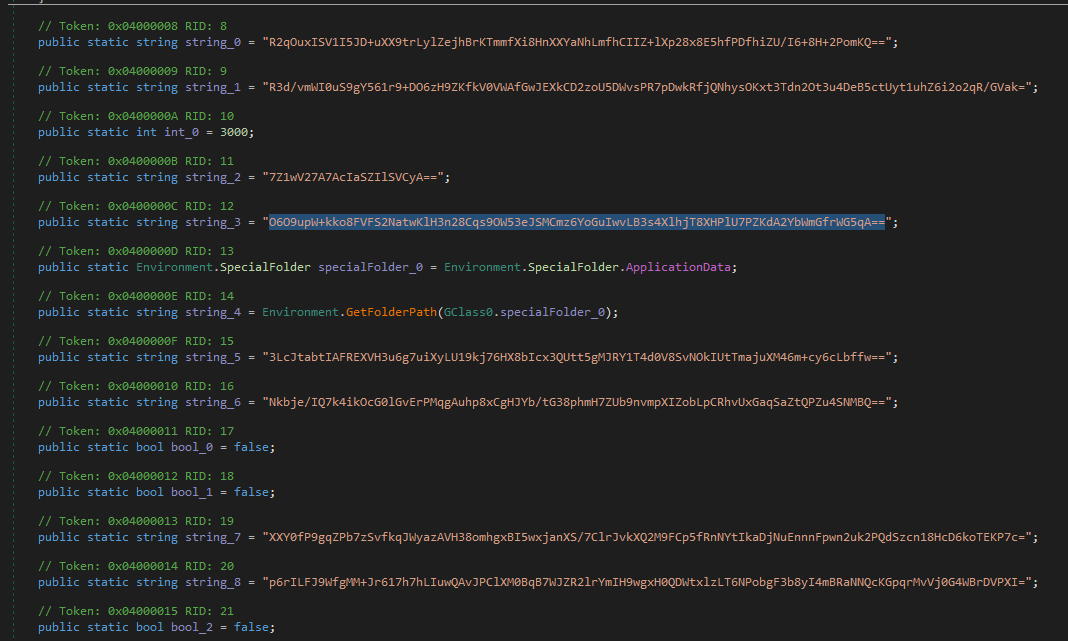Click the string_1 field name
1068x641 pixels.
point(213,87)
